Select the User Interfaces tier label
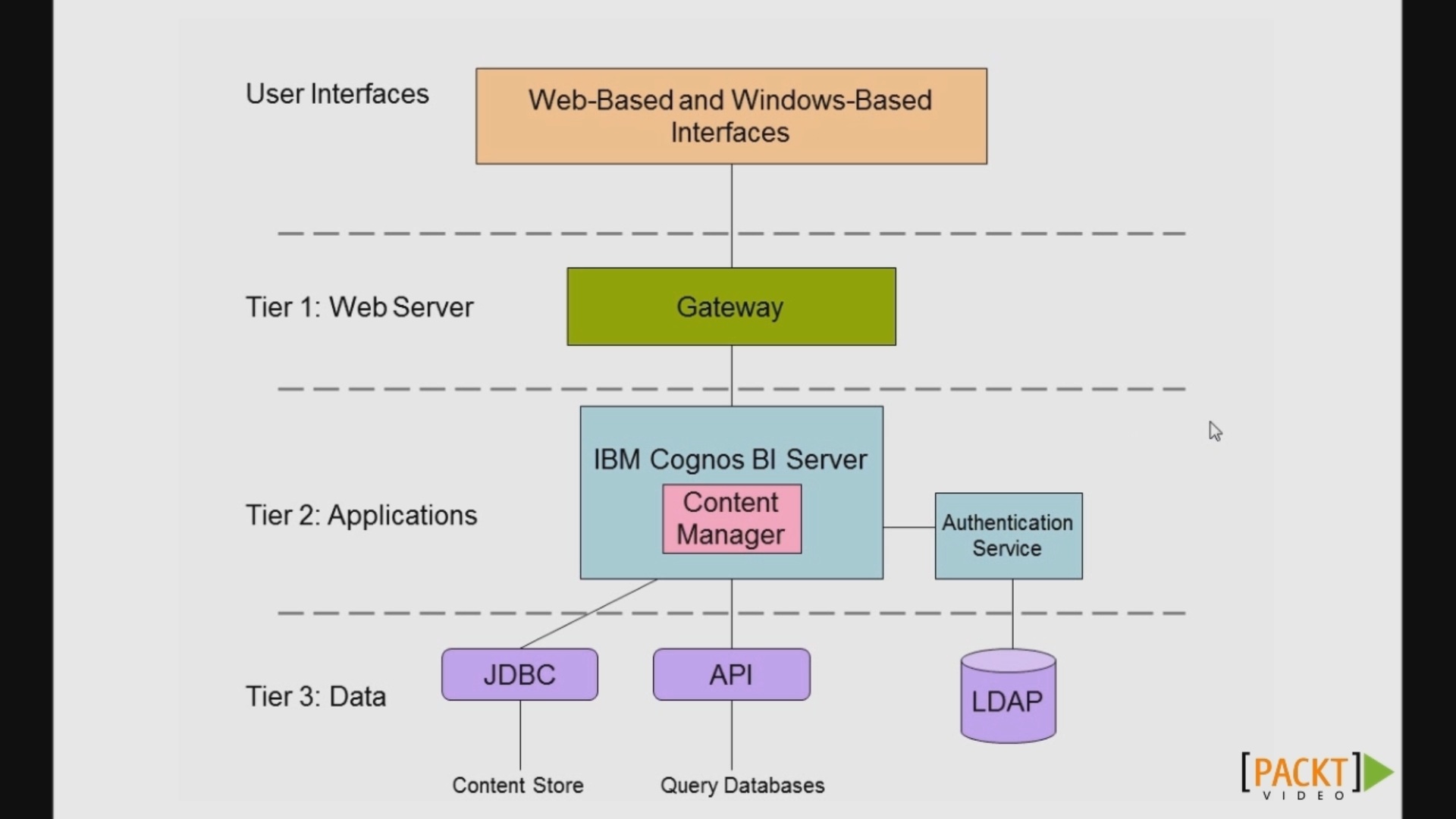This screenshot has width=1456, height=819. [x=337, y=93]
